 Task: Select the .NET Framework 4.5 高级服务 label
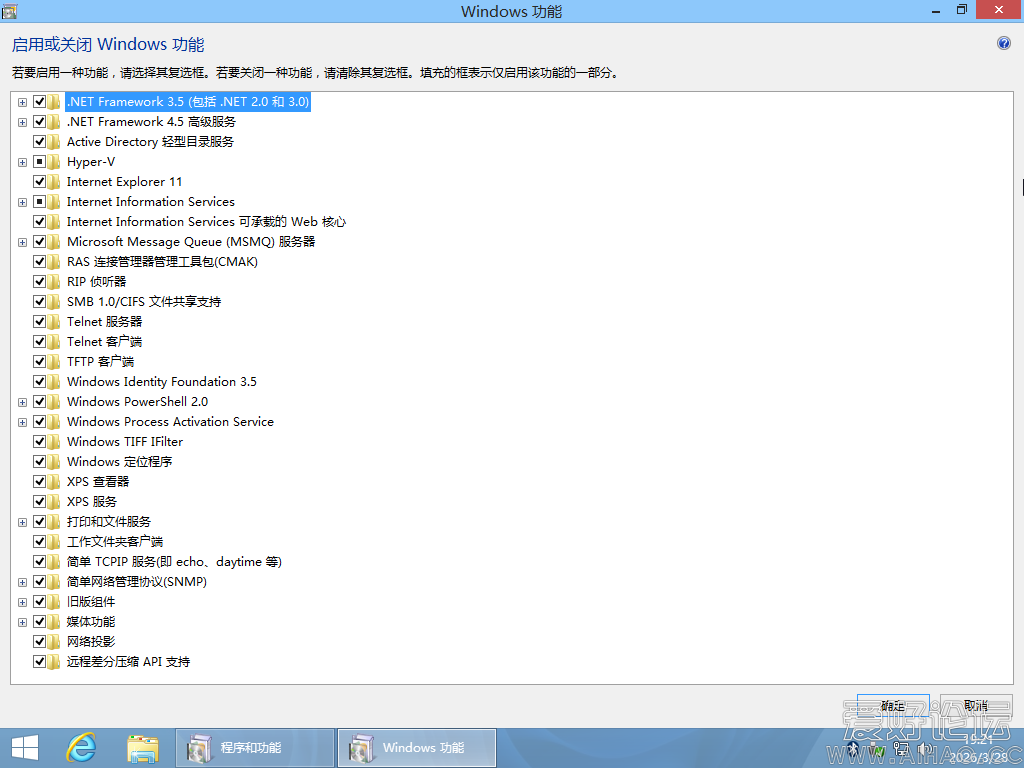click(152, 122)
